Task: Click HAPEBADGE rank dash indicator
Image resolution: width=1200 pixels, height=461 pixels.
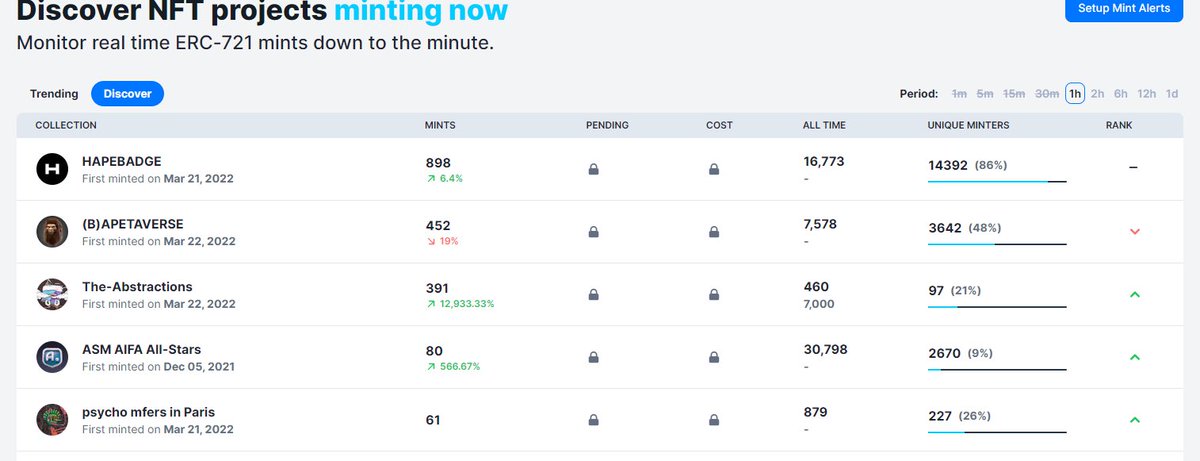Action: click(x=1133, y=168)
